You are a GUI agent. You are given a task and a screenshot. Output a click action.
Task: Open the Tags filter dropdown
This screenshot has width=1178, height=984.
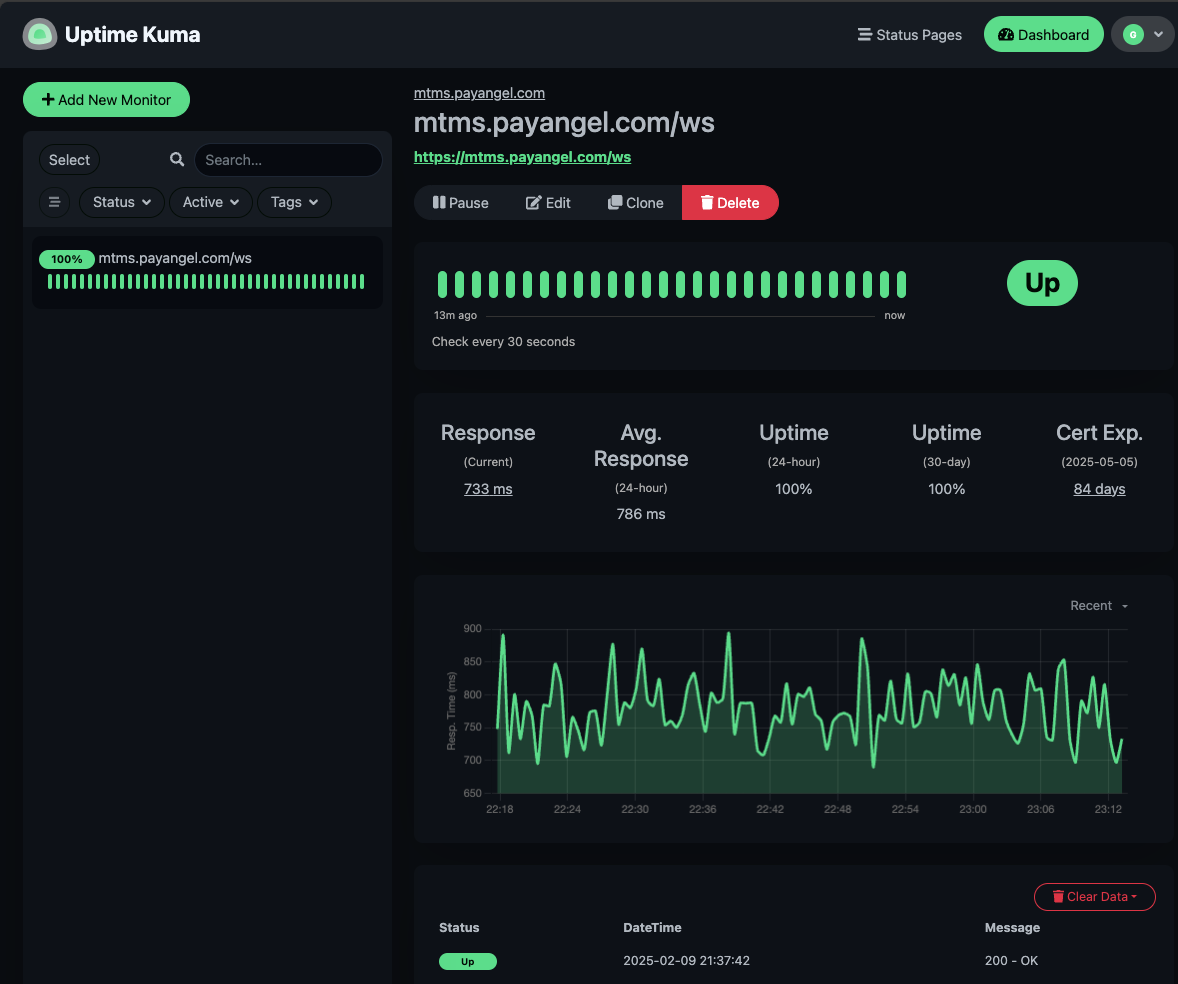[x=294, y=202]
